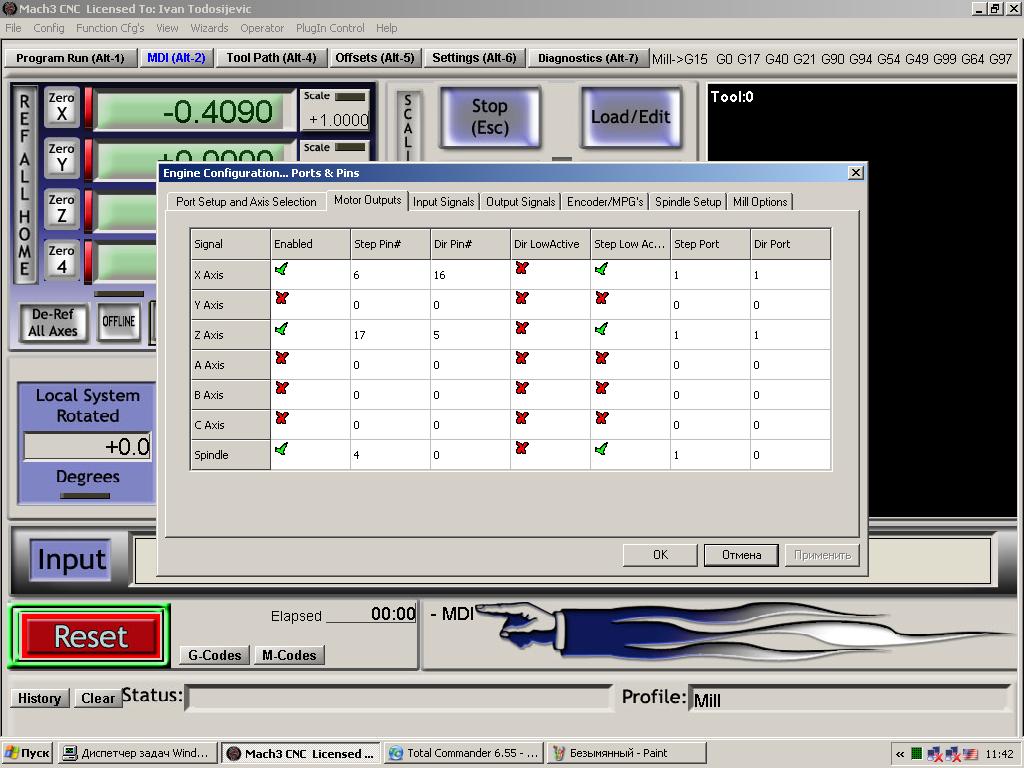Toggle A Axis Dir LowActive cross

[x=521, y=359]
